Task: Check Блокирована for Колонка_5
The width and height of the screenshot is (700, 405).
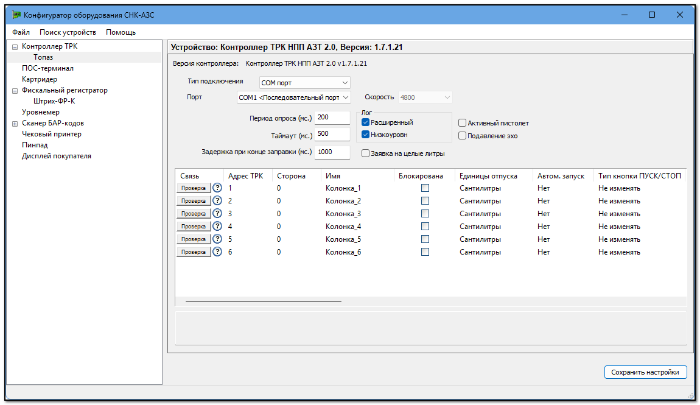Action: (425, 239)
